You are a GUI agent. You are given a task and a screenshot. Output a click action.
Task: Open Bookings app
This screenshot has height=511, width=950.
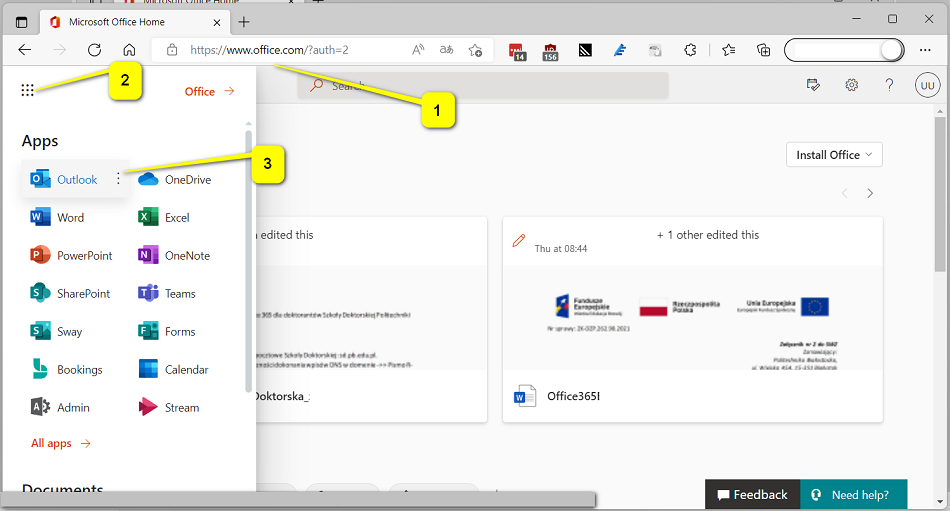point(67,370)
